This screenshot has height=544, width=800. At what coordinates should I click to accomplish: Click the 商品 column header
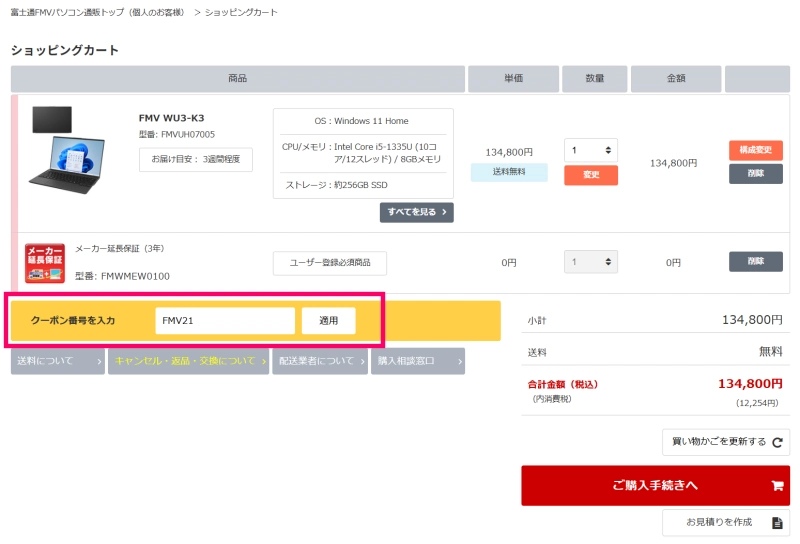click(x=238, y=79)
